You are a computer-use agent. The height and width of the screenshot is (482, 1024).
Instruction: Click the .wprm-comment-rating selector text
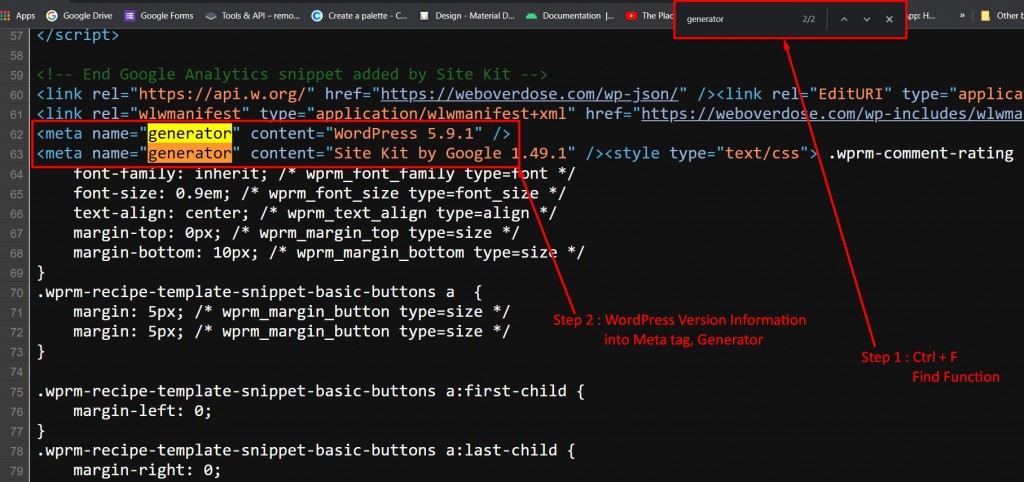921,153
